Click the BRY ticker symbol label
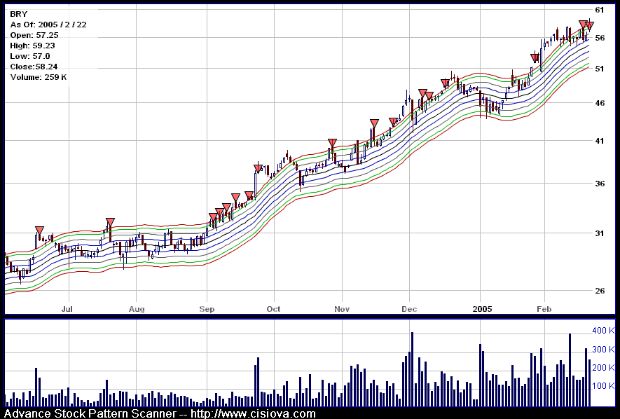Image resolution: width=620 pixels, height=419 pixels. point(19,14)
